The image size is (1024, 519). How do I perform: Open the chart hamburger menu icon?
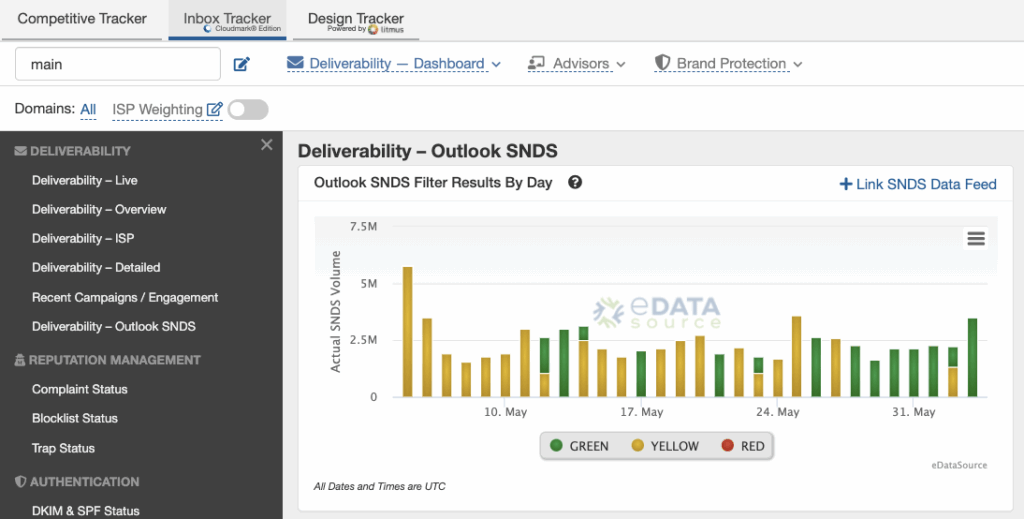coord(976,238)
